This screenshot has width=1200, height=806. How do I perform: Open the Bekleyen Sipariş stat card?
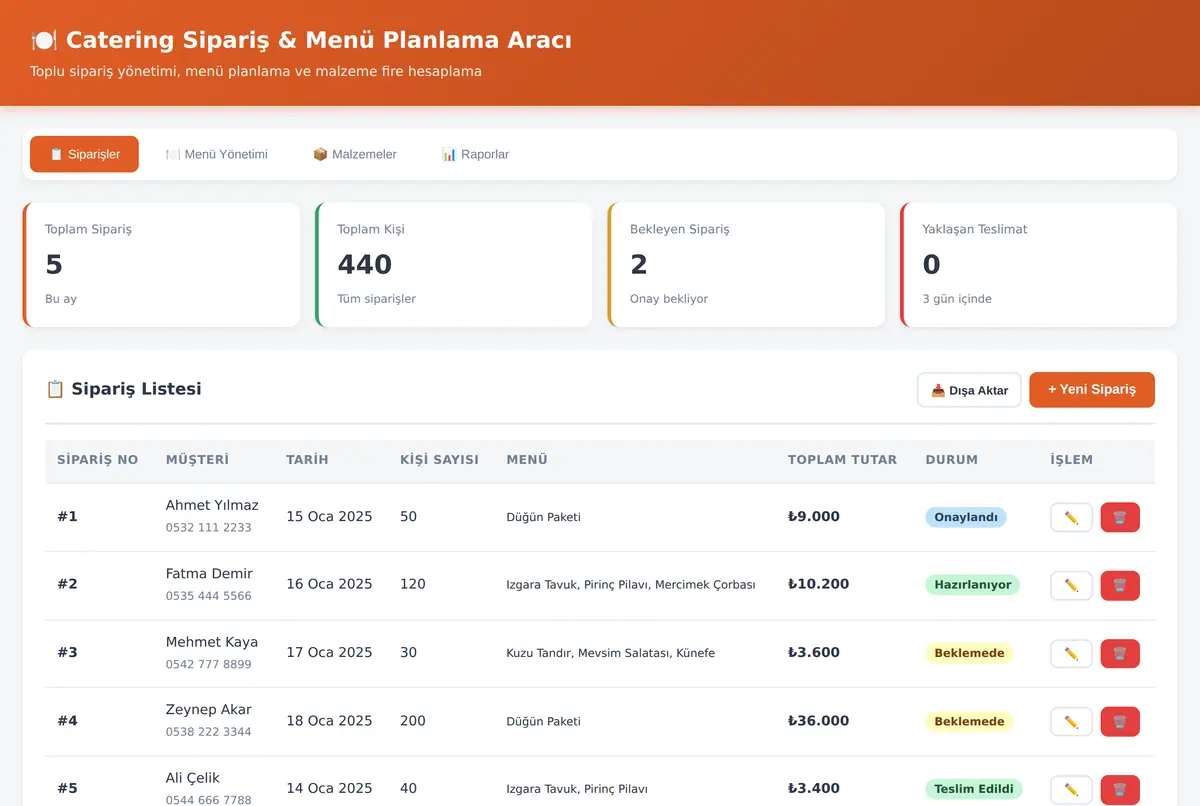pyautogui.click(x=746, y=265)
